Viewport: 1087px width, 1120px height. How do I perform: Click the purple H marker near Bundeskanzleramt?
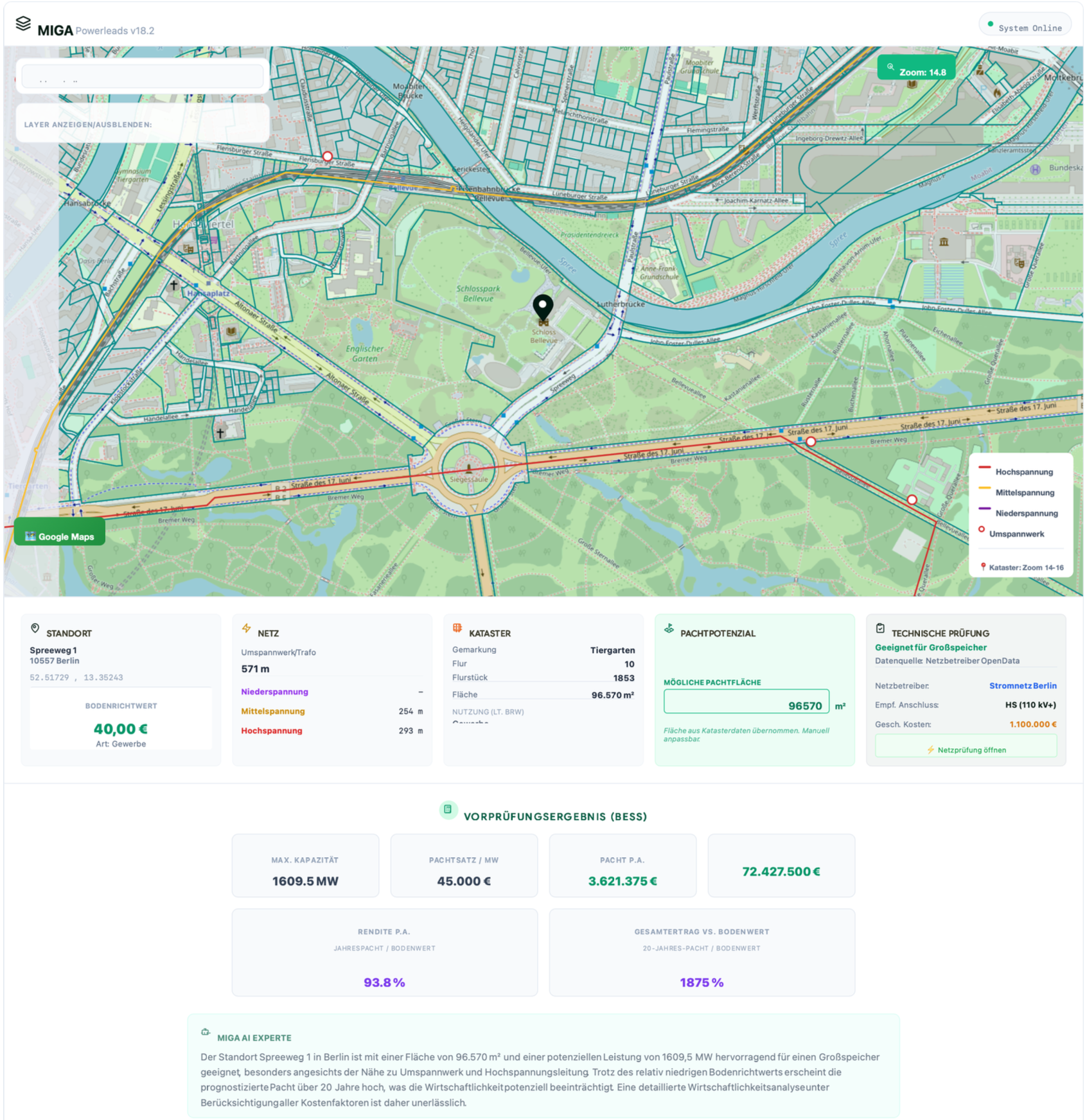pyautogui.click(x=1036, y=170)
